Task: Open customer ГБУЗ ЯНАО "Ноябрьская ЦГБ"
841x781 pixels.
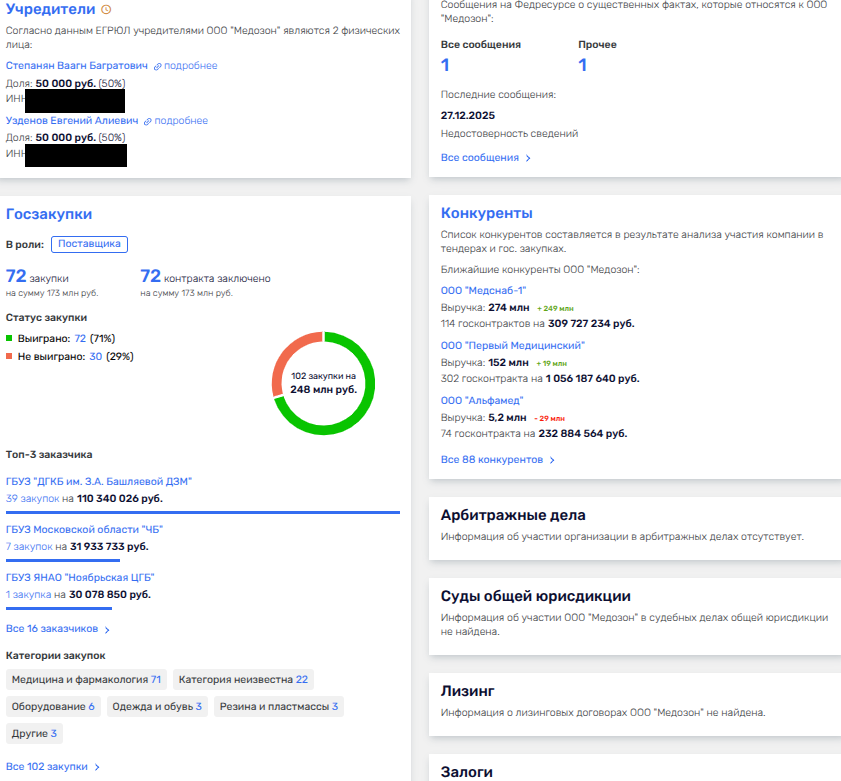Action: (81, 578)
